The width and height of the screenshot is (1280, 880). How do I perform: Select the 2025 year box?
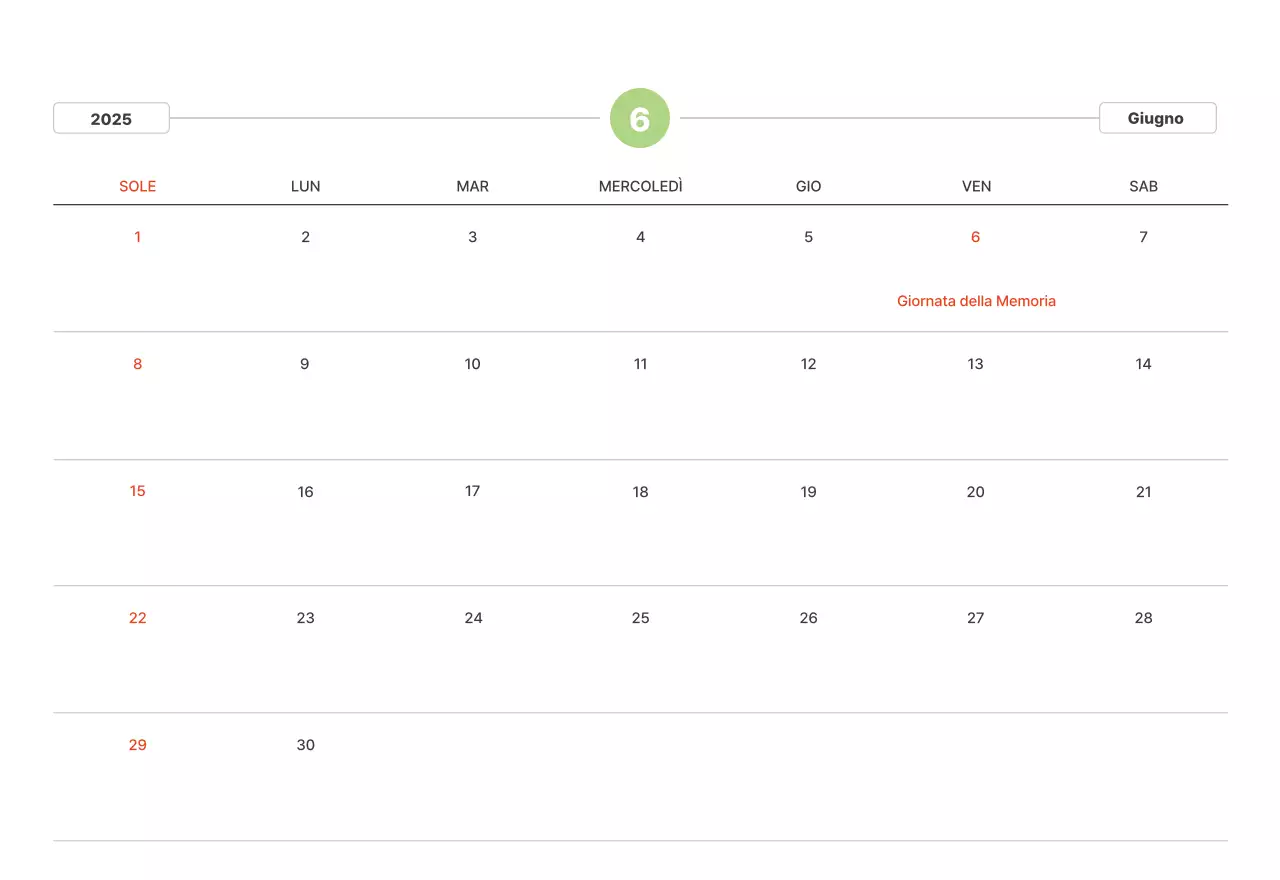click(x=111, y=119)
